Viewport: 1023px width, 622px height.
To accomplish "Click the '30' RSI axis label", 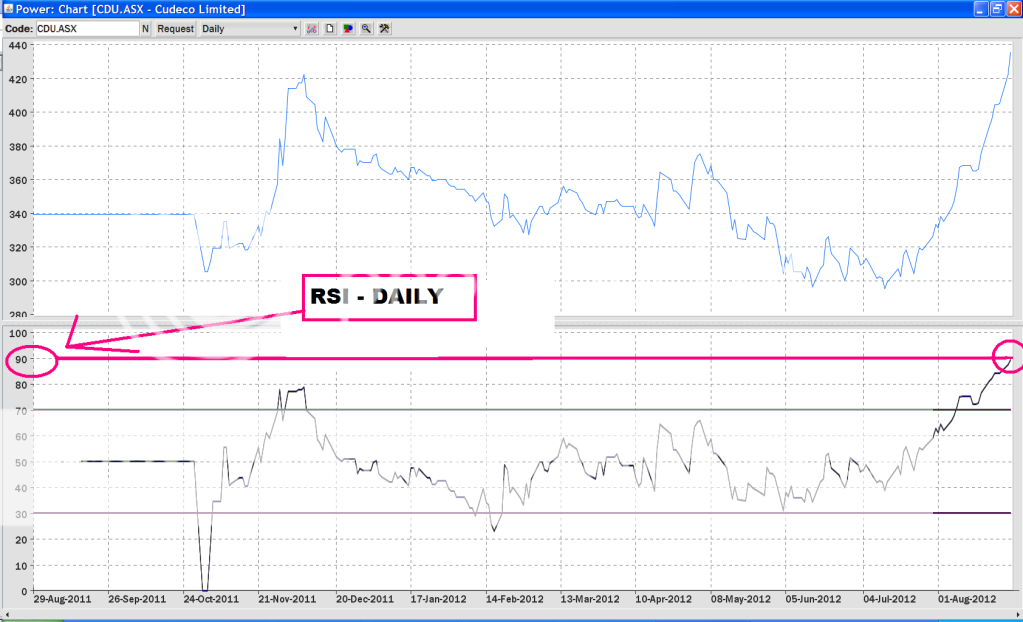I will point(21,514).
